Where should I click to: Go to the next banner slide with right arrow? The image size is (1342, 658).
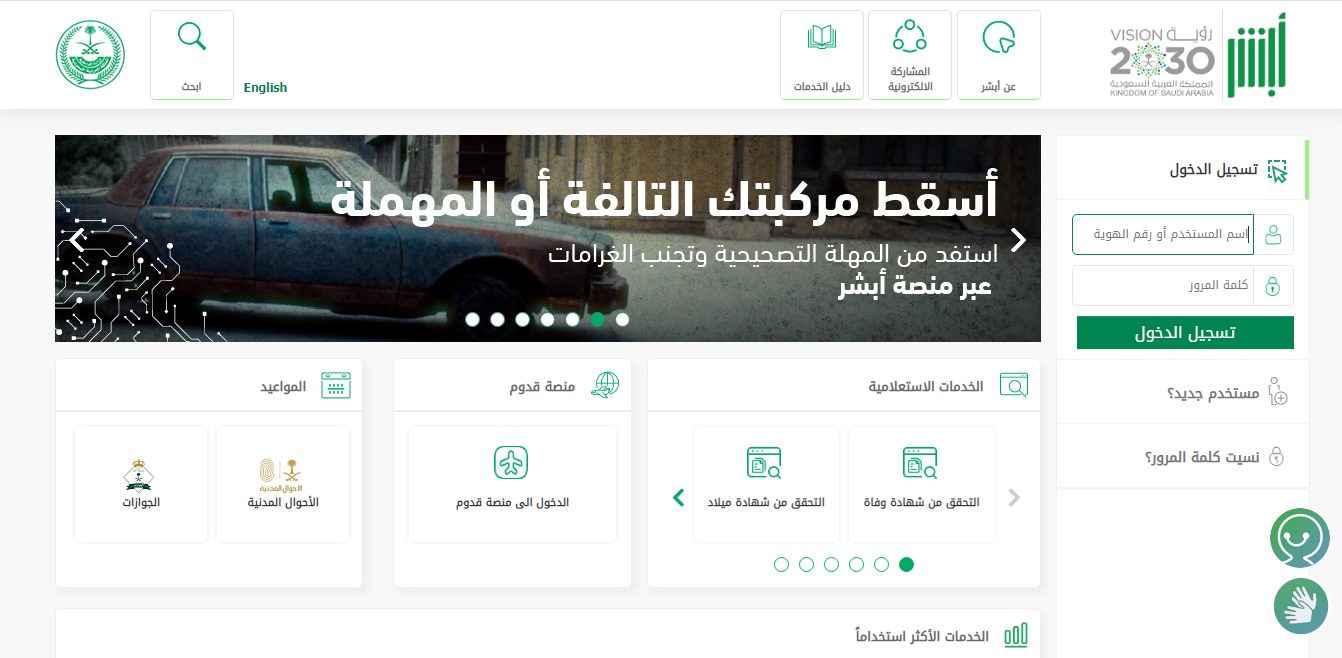(1018, 240)
